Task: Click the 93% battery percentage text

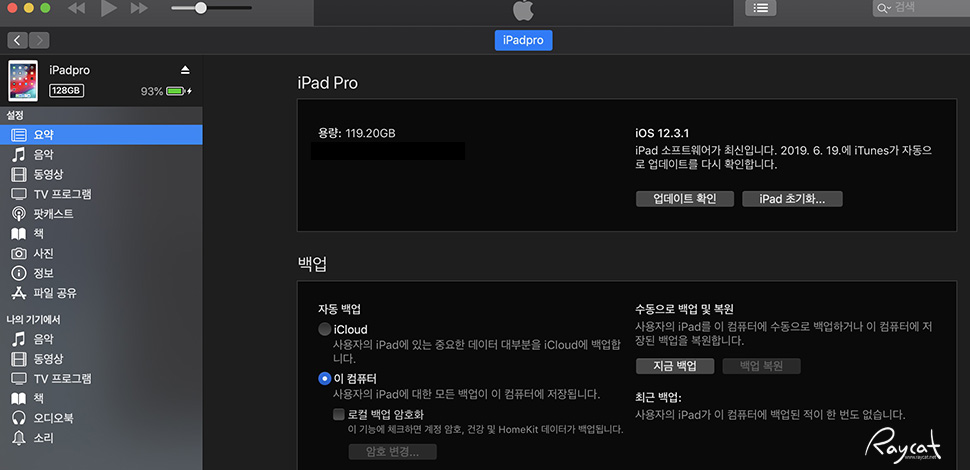Action: 152,91
